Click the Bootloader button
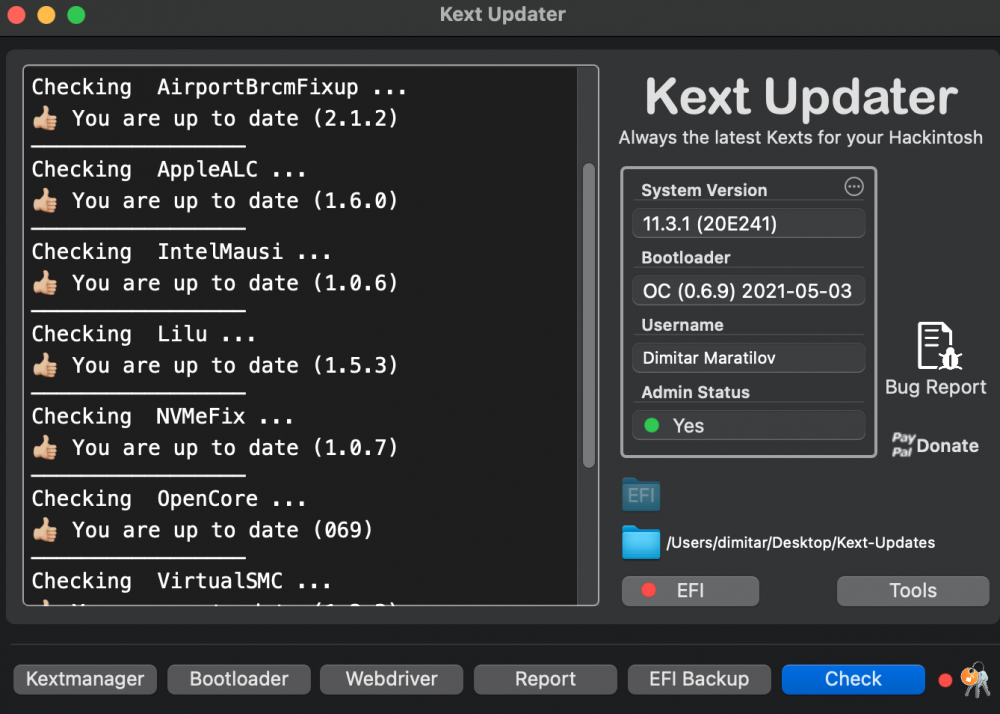 [x=239, y=679]
